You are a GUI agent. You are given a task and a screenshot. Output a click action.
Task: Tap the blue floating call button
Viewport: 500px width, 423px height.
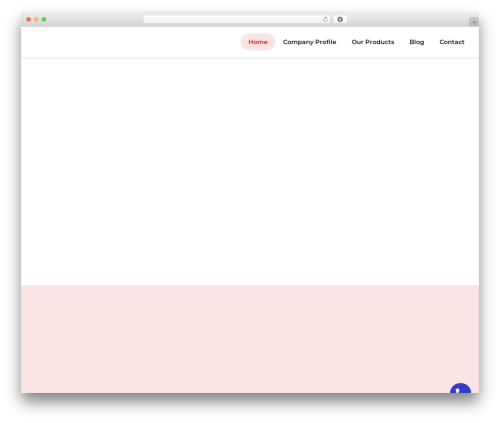point(460,388)
